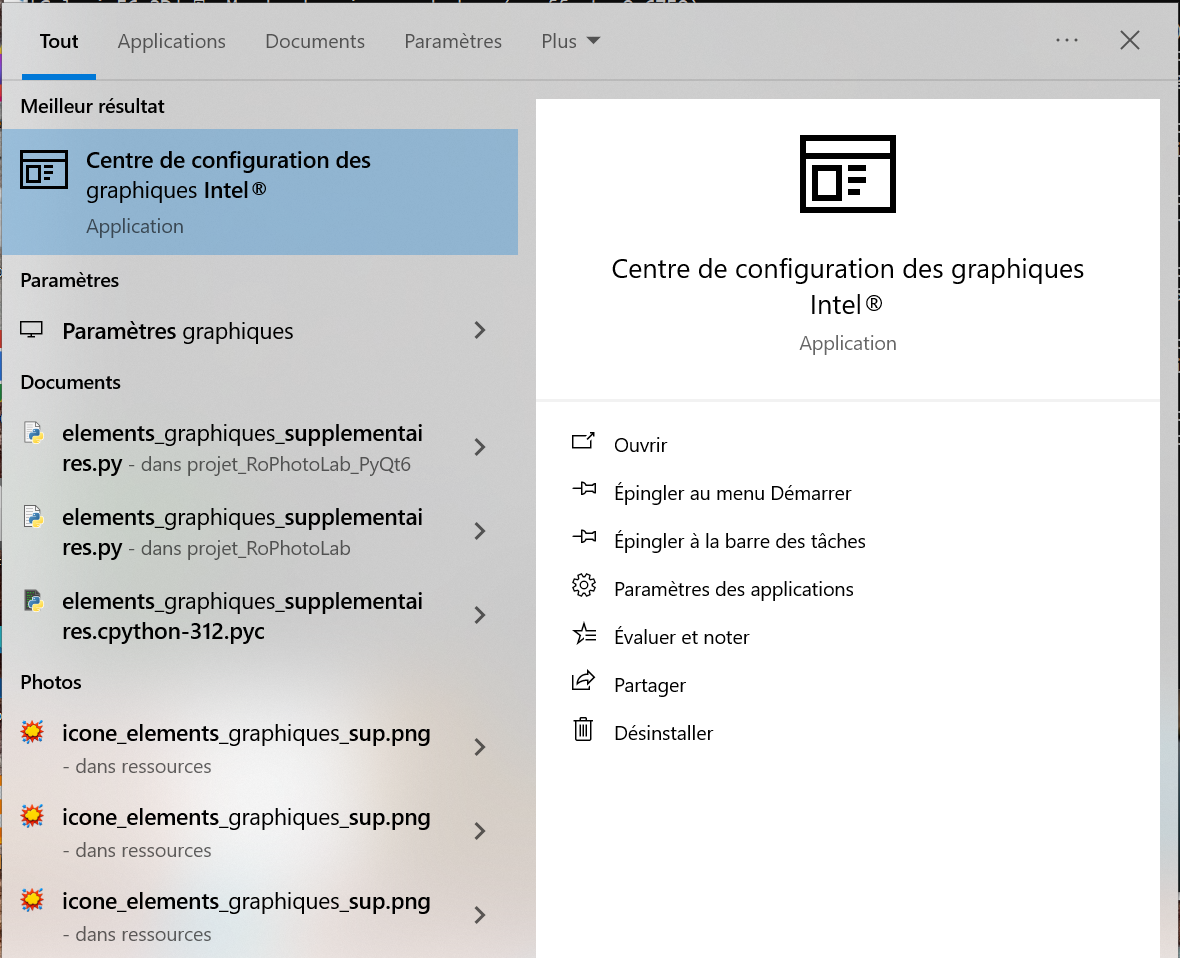Screen dimensions: 1180x958
Task: Expand the Plus dropdown menu
Action: click(x=570, y=41)
